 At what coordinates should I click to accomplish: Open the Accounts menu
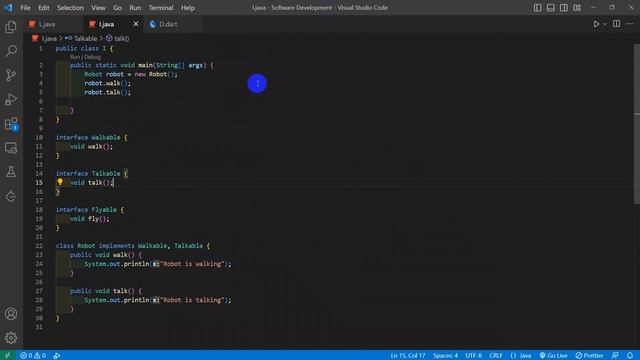point(11,314)
